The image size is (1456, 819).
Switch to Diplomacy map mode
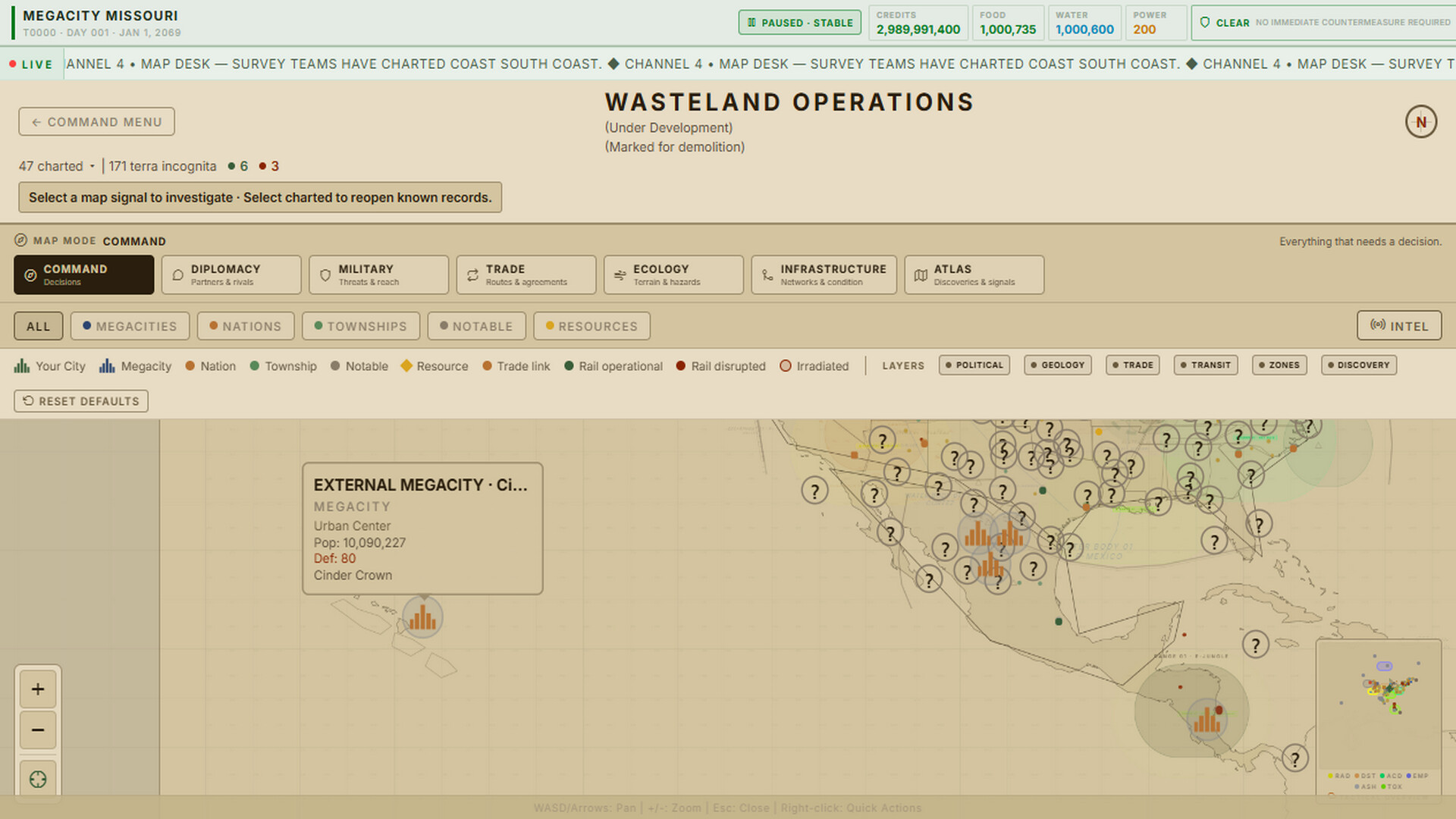pos(231,275)
